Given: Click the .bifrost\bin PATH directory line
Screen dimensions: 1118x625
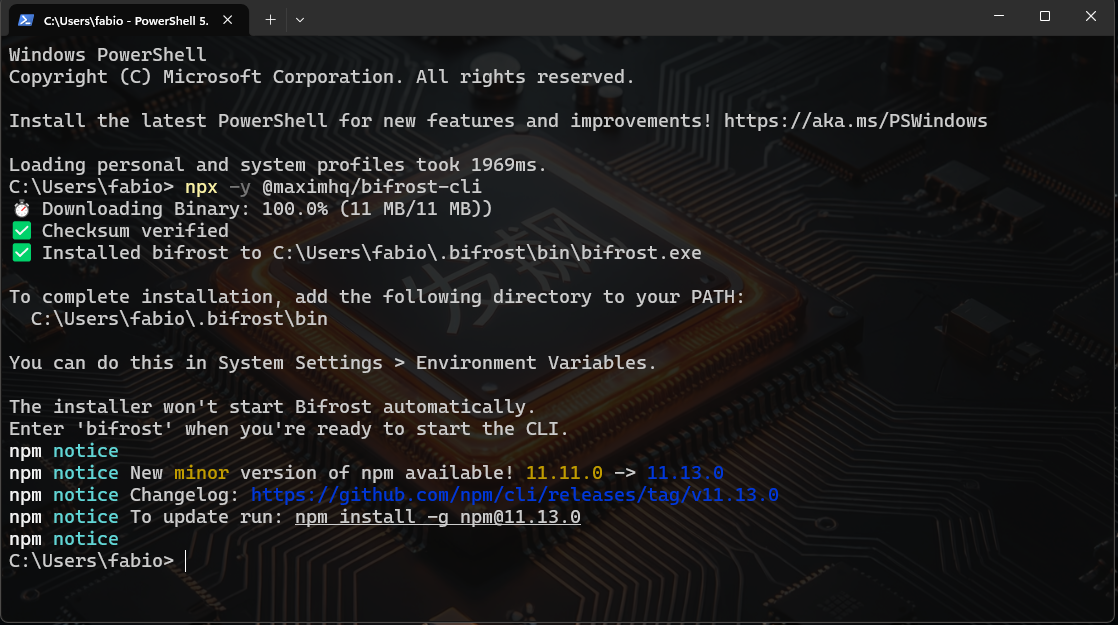Looking at the screenshot, I should [x=179, y=319].
